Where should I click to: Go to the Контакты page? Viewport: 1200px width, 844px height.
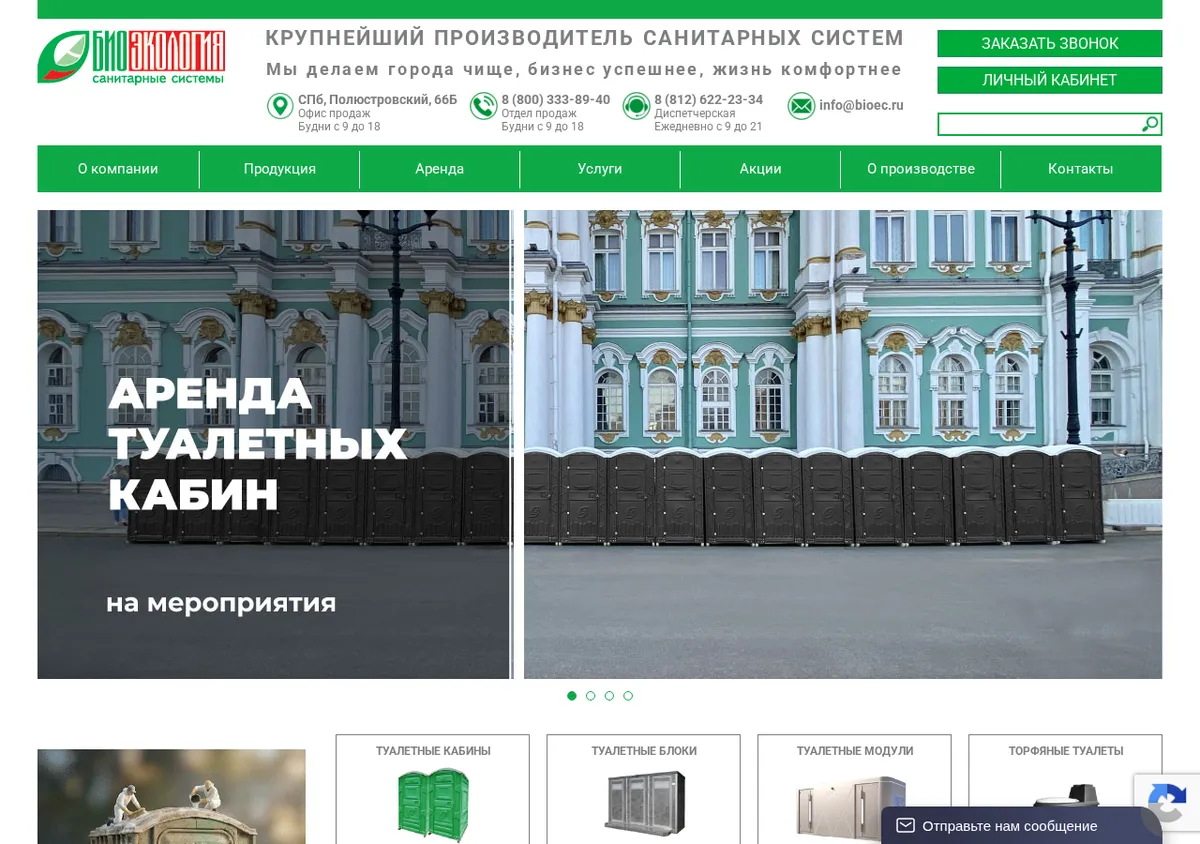point(1081,169)
